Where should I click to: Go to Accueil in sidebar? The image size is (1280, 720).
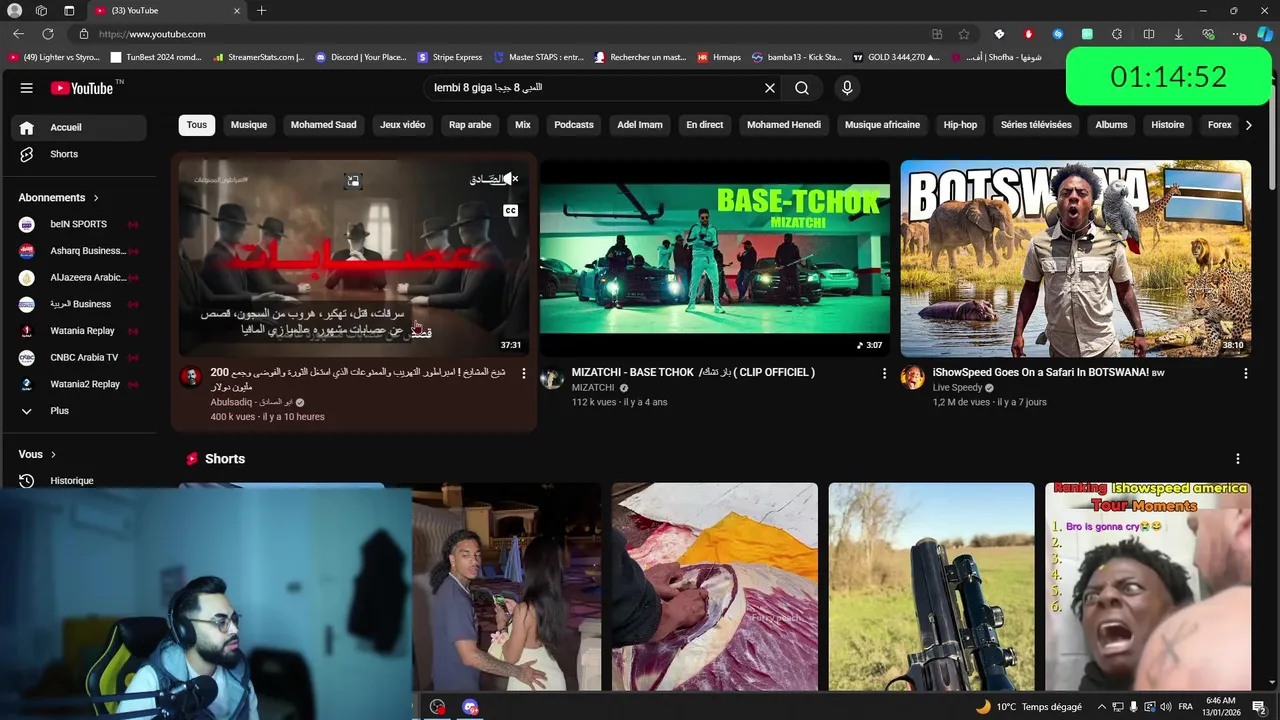click(x=79, y=127)
